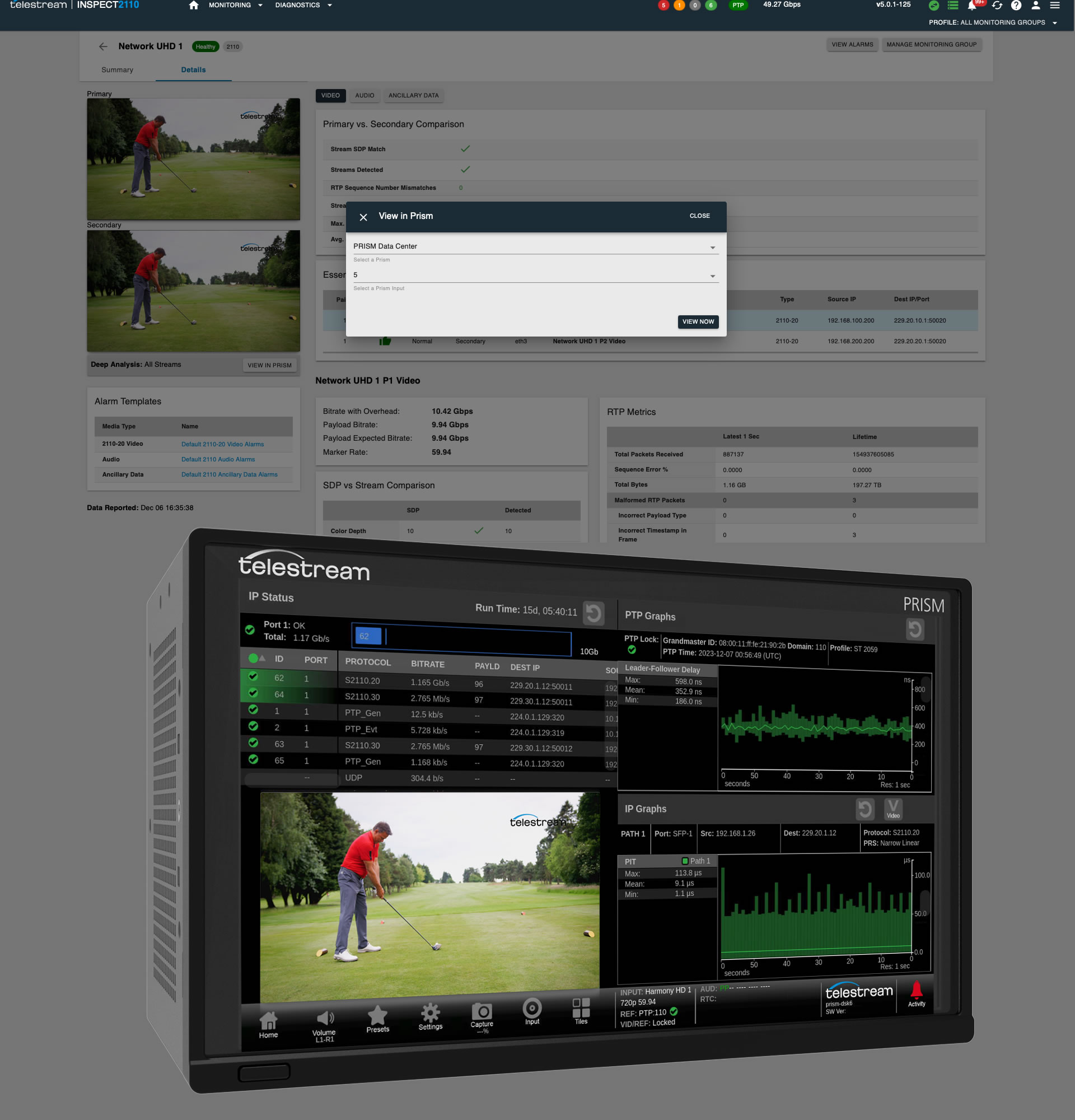Open Default 2110 Ancillary Data Alarms link

coord(229,474)
